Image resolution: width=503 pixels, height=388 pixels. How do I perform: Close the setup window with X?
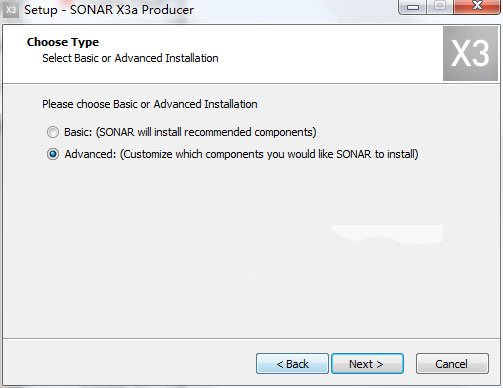pos(477,6)
